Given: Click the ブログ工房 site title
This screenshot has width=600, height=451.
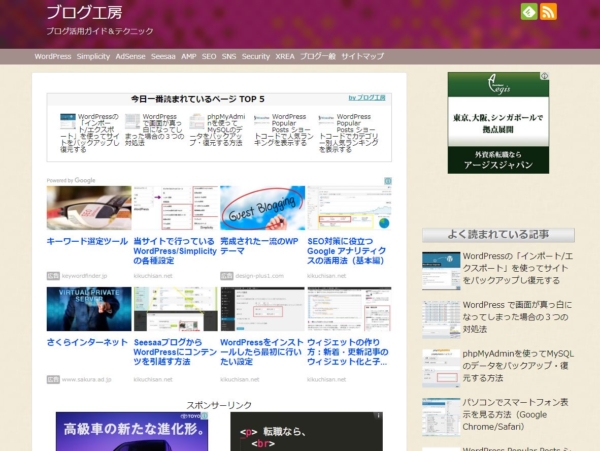Looking at the screenshot, I should pyautogui.click(x=85, y=13).
